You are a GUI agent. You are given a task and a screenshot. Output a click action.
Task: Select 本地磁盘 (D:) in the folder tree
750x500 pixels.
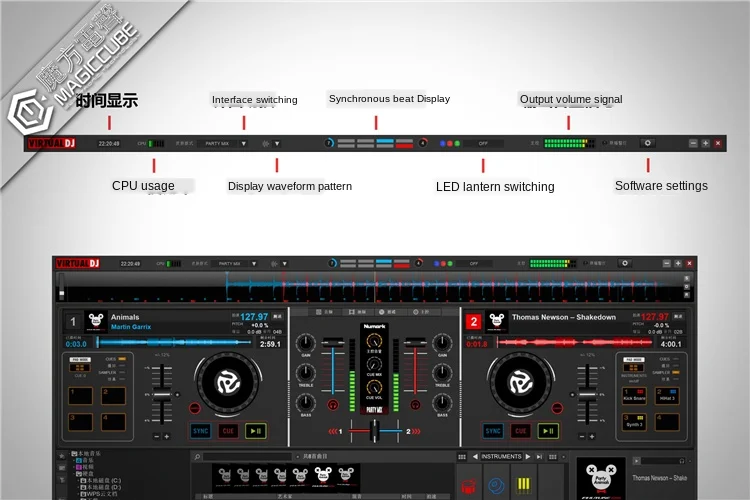pos(100,487)
